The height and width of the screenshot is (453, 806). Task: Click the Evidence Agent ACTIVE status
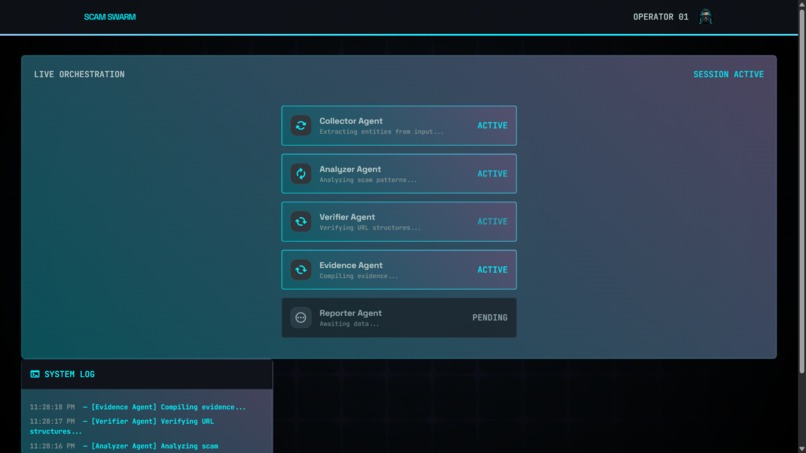click(492, 269)
